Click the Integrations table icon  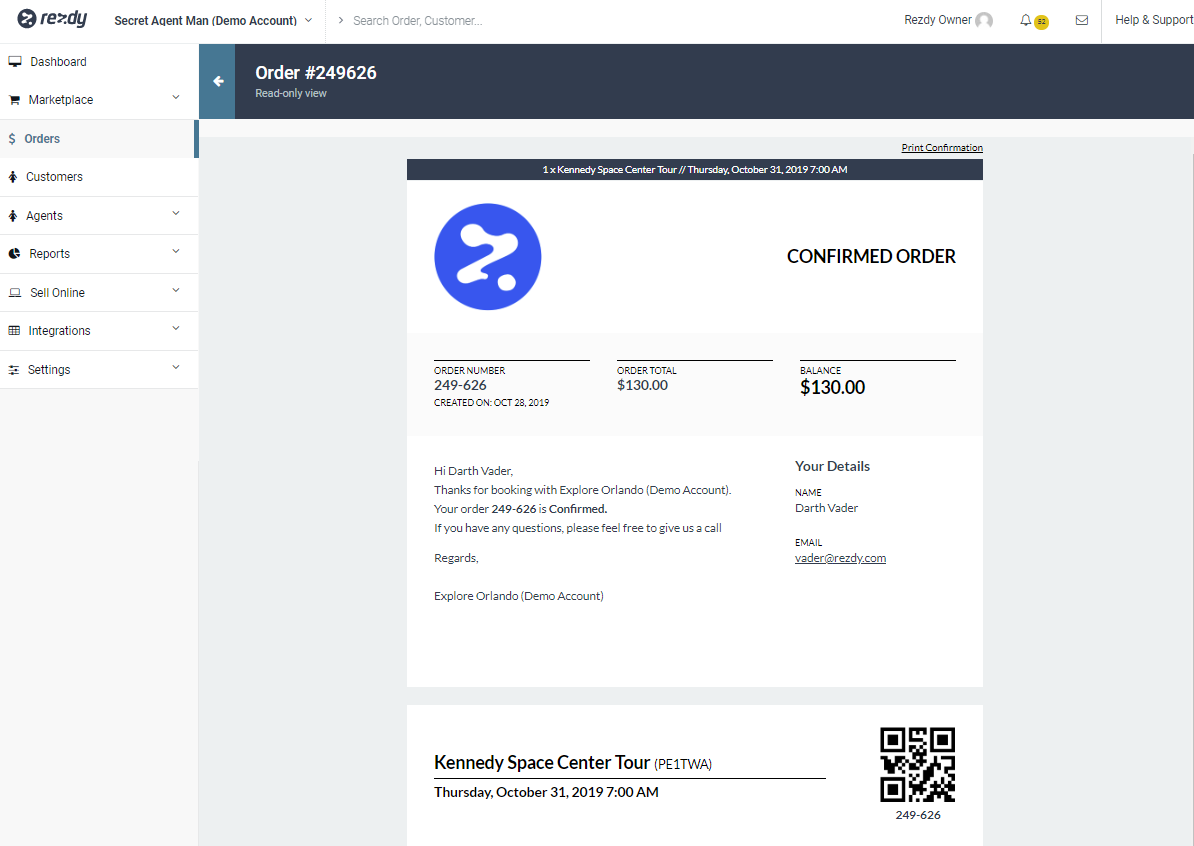tap(14, 330)
